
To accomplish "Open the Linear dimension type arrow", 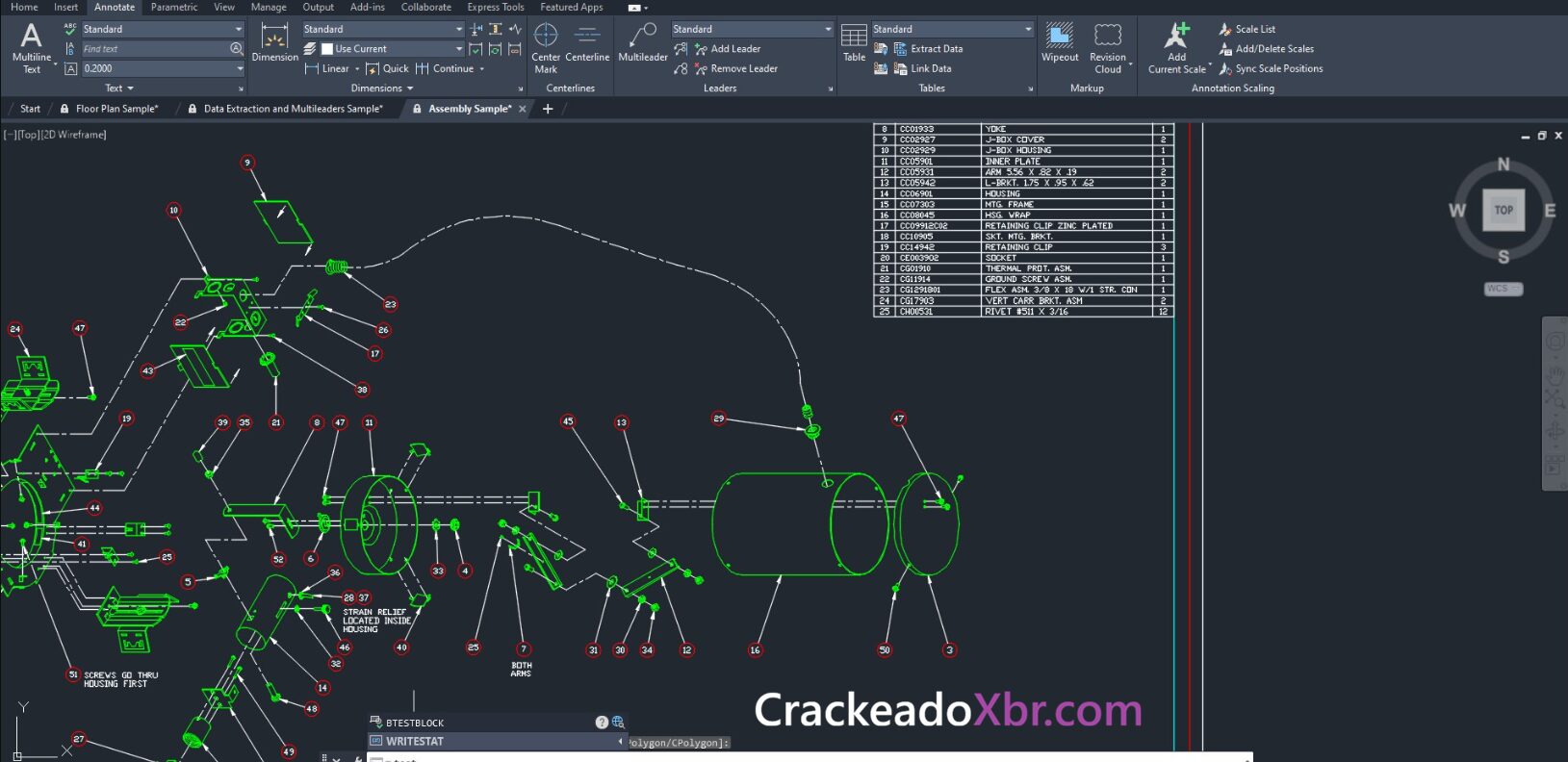I will pos(357,68).
